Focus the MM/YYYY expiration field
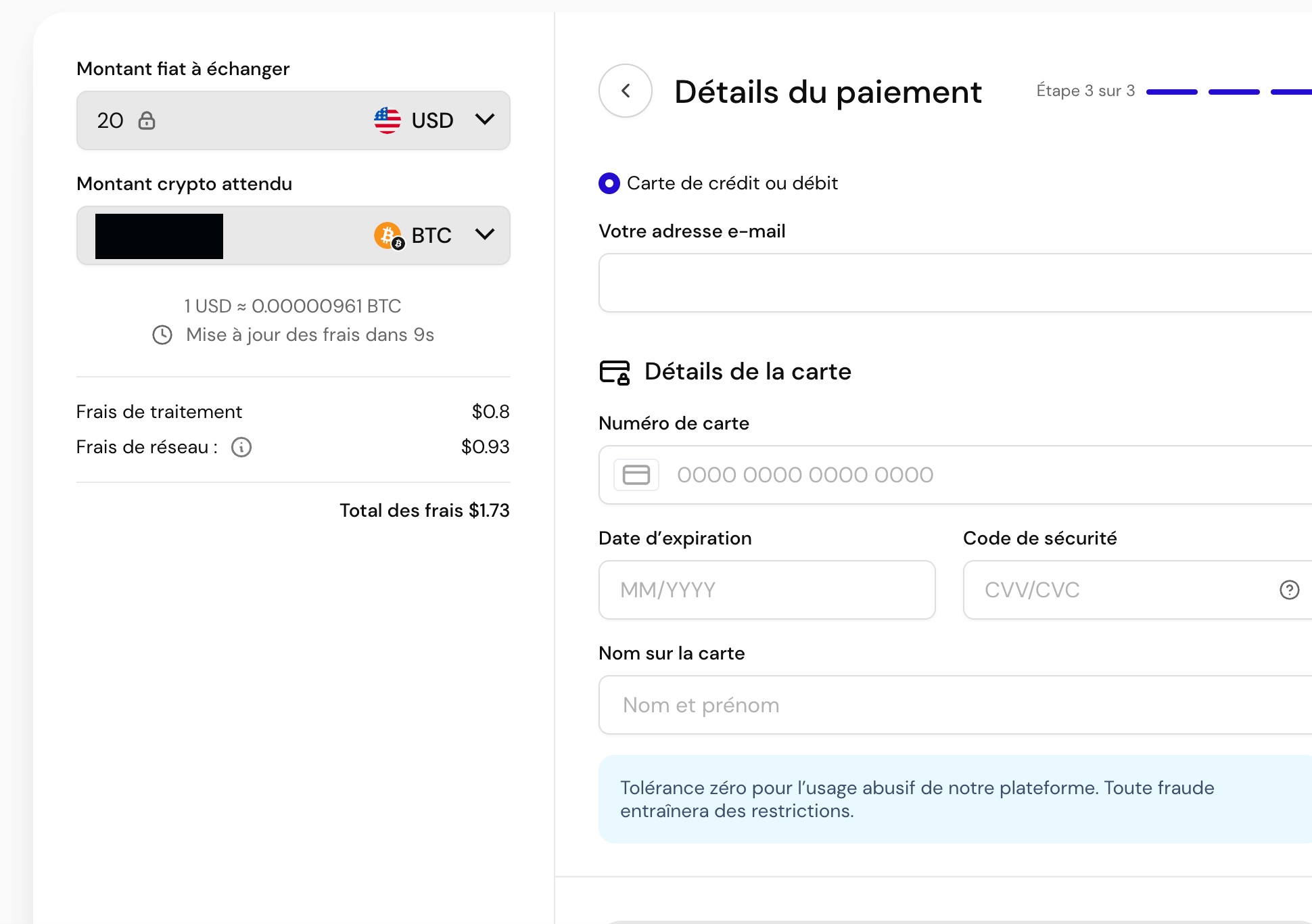 tap(767, 590)
